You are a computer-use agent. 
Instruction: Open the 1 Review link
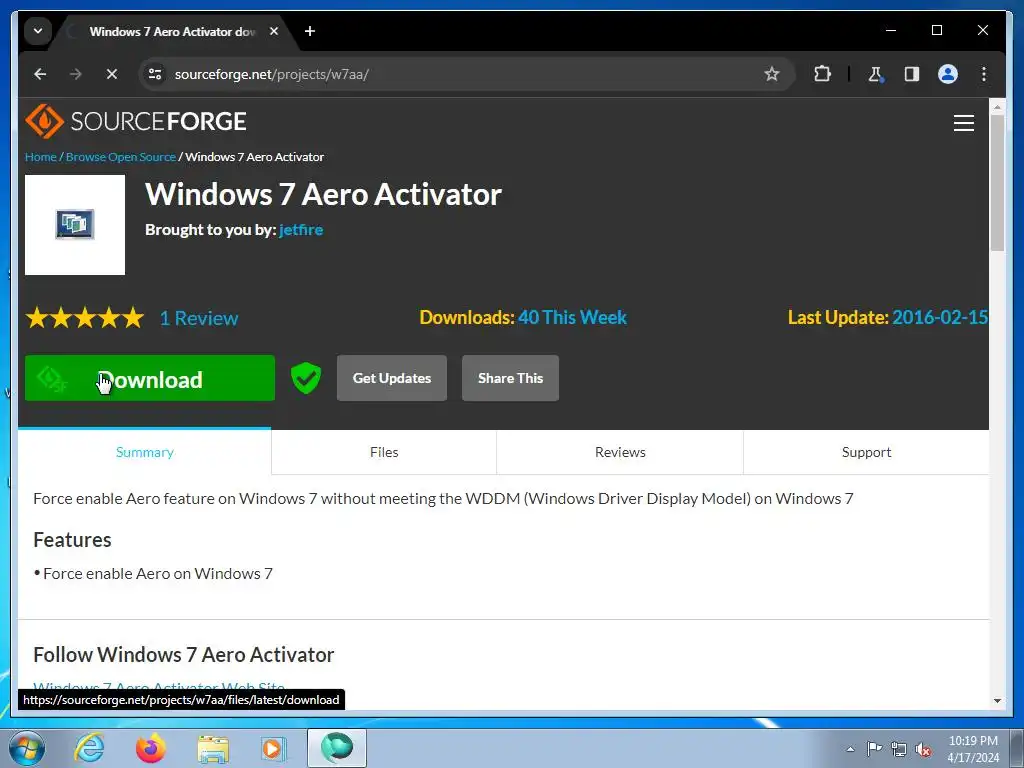pos(199,318)
